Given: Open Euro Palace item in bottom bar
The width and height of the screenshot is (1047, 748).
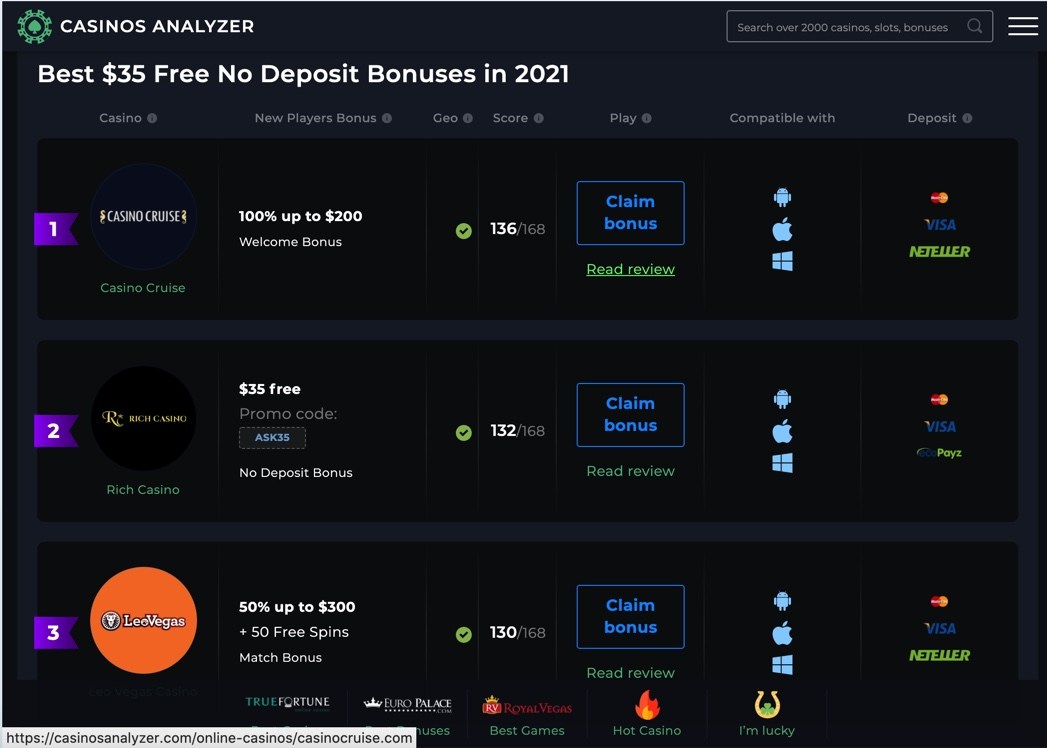Looking at the screenshot, I should click(x=407, y=704).
